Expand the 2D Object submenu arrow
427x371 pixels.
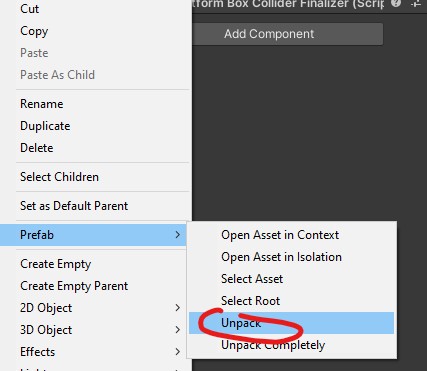click(x=178, y=308)
